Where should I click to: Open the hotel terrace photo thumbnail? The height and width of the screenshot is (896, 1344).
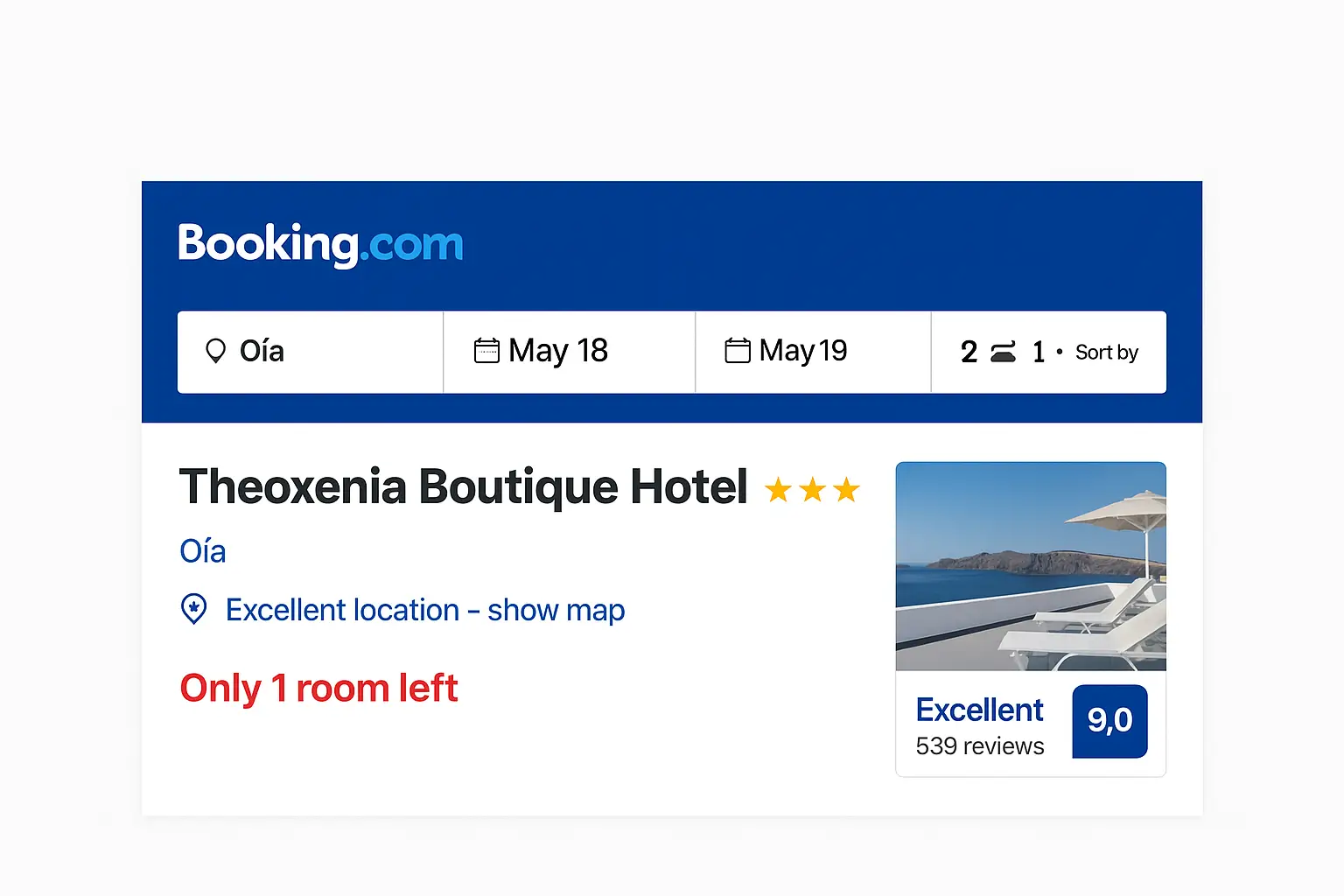[1031, 566]
